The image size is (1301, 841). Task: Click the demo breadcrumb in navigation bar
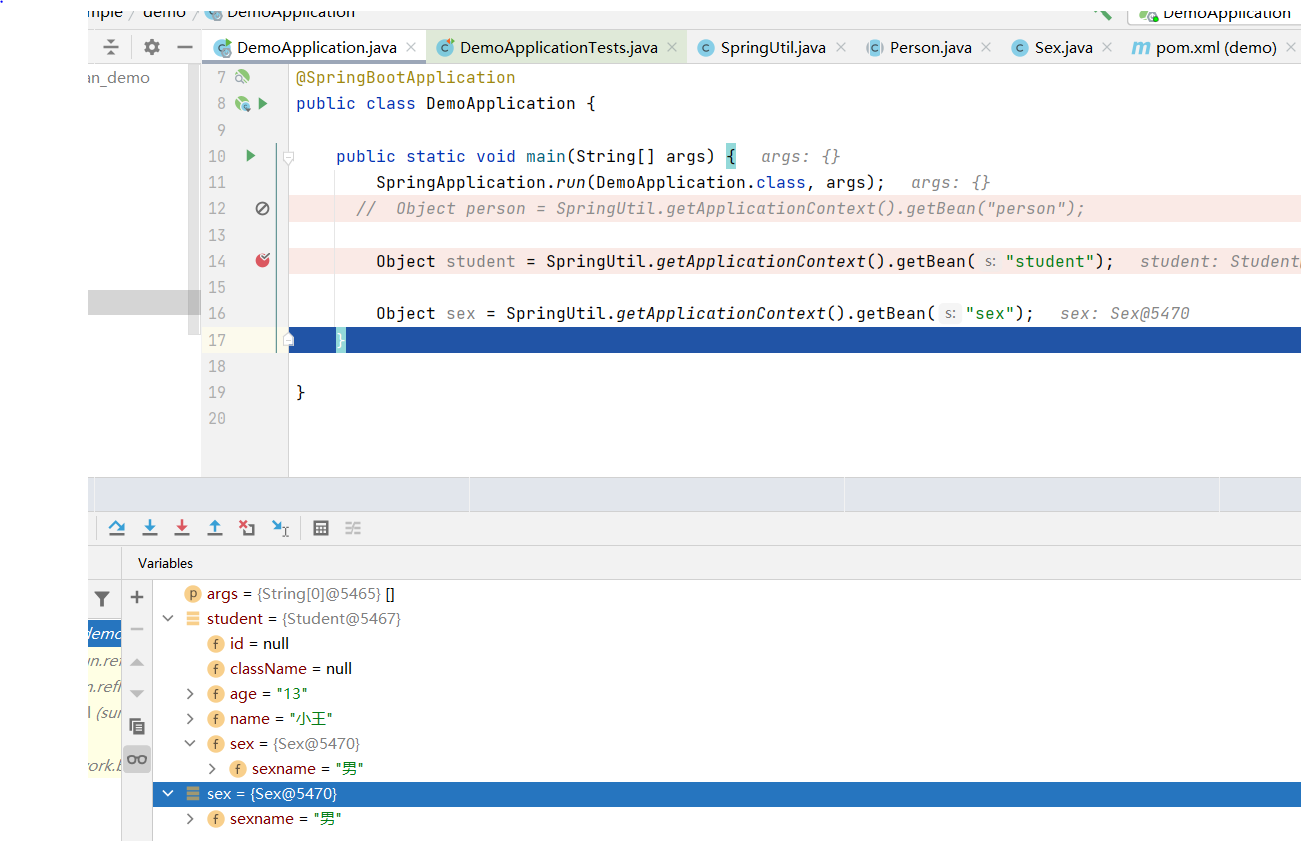164,12
